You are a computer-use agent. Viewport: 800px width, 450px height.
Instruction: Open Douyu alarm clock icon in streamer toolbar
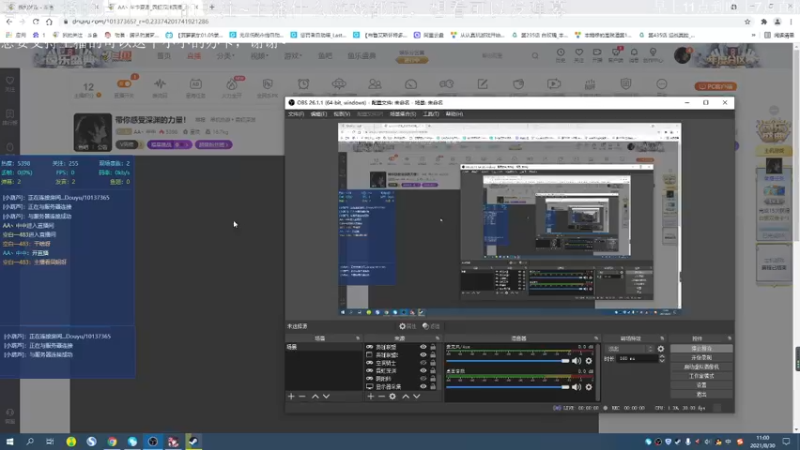303,84
